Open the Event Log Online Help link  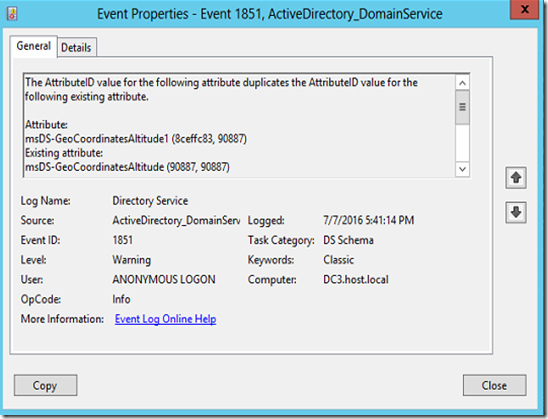pyautogui.click(x=166, y=319)
